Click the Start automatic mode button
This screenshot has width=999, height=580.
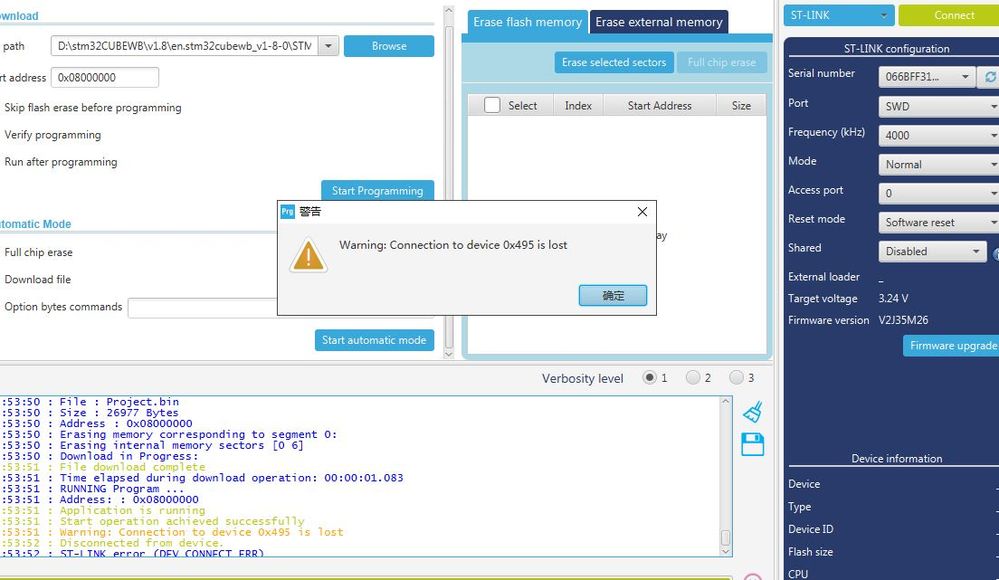[374, 340]
